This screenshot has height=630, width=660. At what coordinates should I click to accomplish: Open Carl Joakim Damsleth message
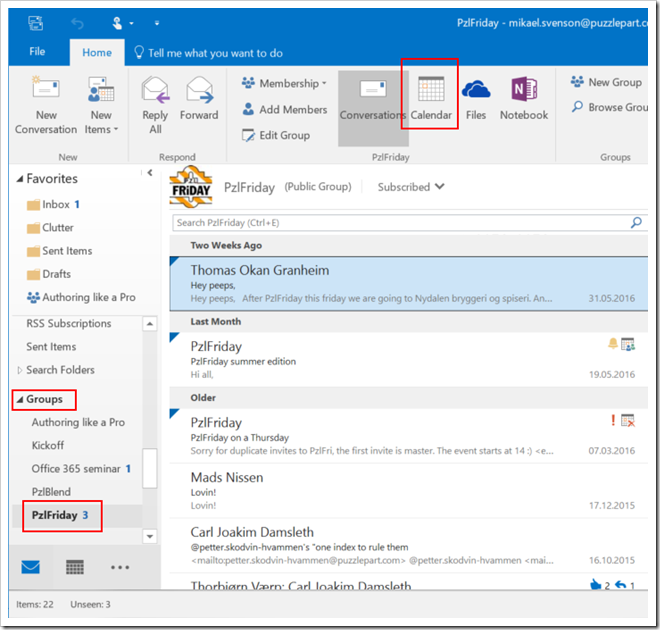(408, 545)
